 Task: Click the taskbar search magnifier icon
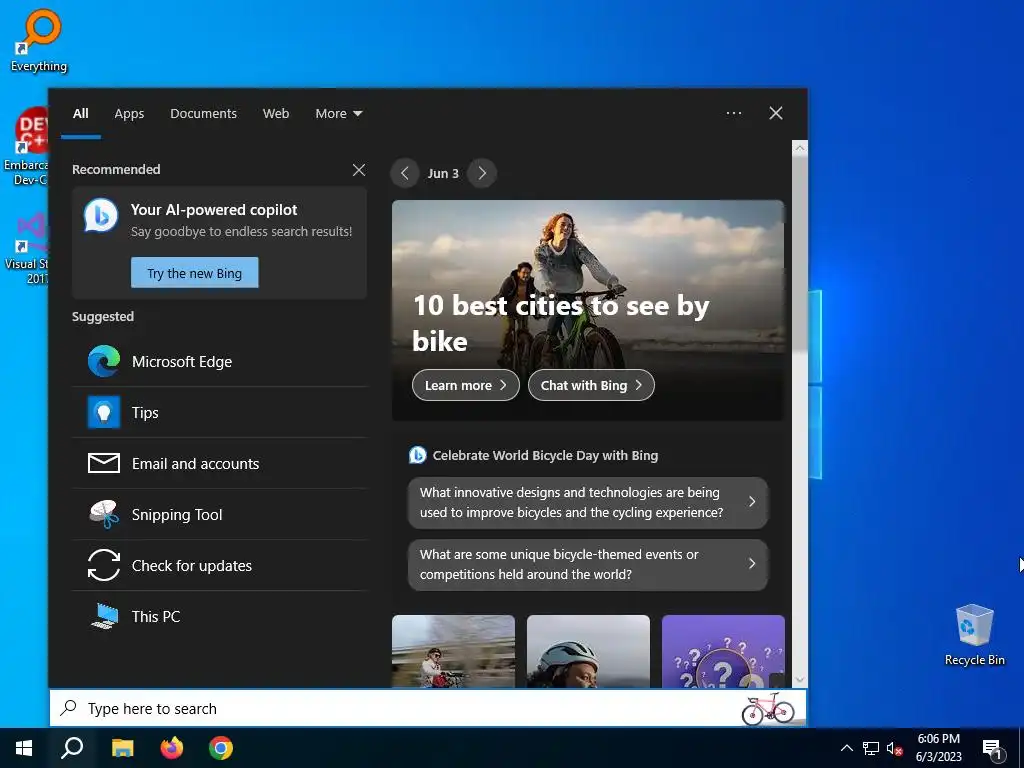click(72, 748)
